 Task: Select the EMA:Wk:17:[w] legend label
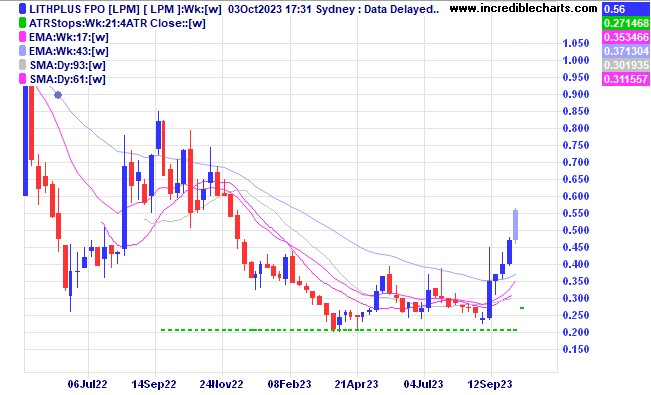(x=69, y=37)
